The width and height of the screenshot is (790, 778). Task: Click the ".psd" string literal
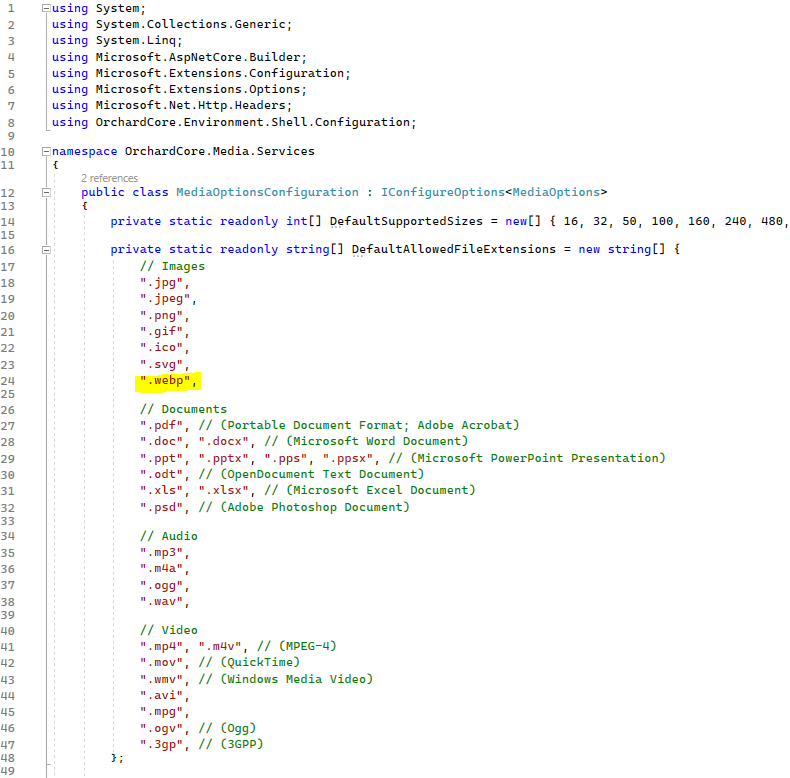click(161, 507)
